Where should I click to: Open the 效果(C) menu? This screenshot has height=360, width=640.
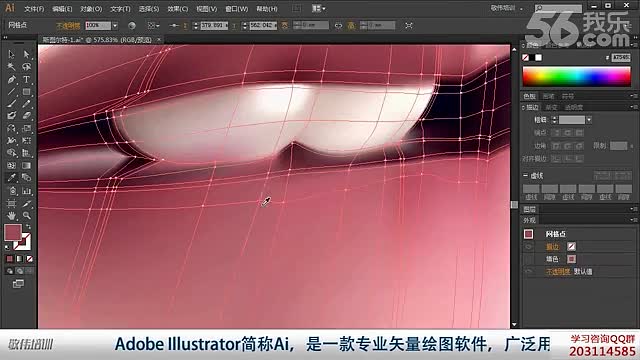pyautogui.click(x=178, y=9)
